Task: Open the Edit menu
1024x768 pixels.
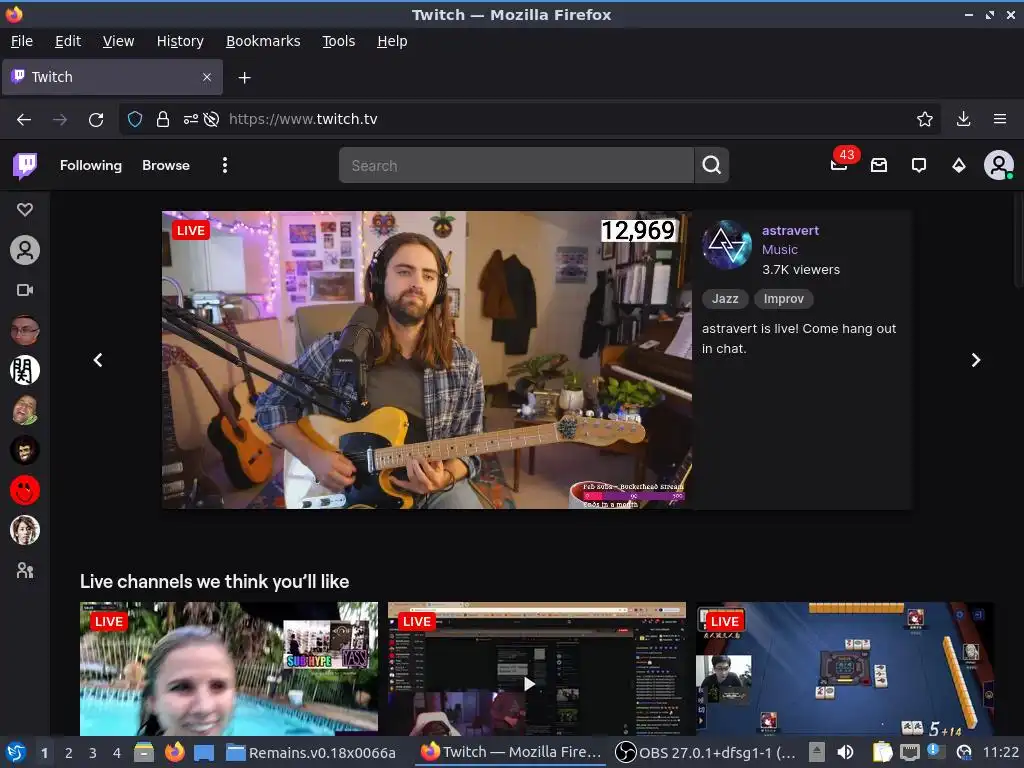Action: point(68,41)
